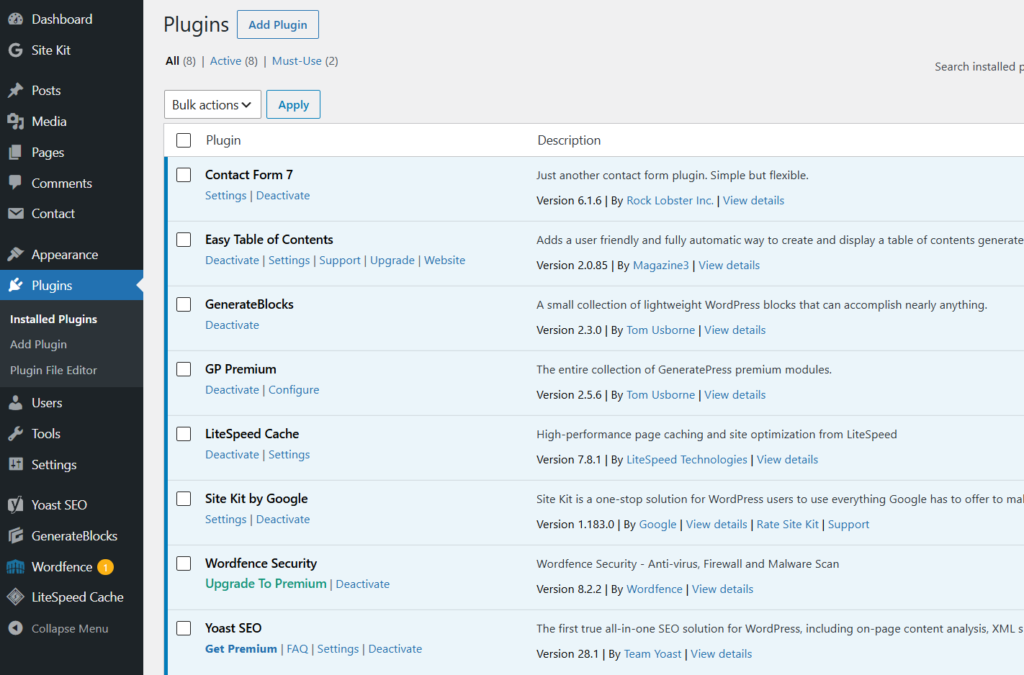
Task: Click the Settings sliders icon in sidebar
Action: click(16, 464)
